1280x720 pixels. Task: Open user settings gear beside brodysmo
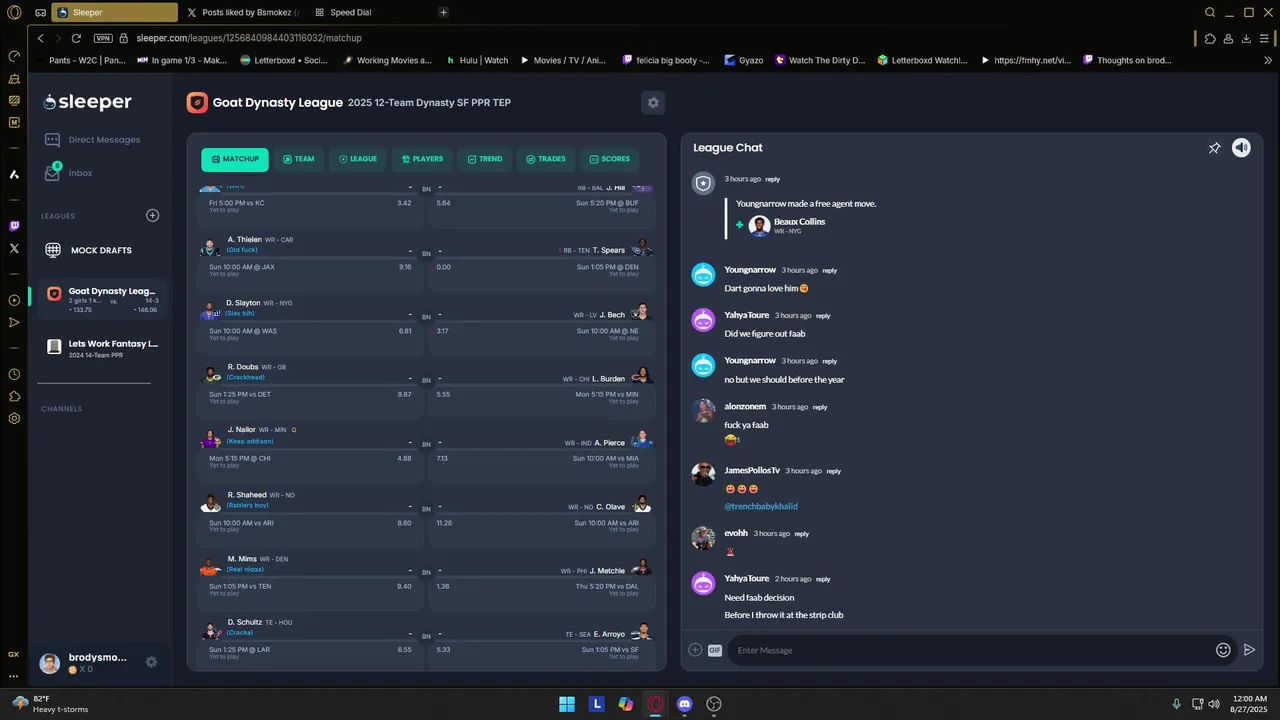coord(151,662)
